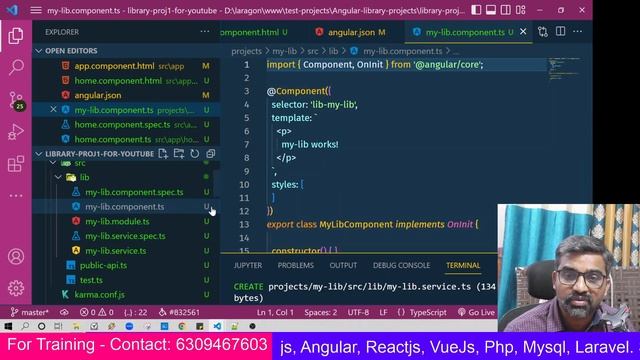Click New File icon in explorer header

click(x=163, y=153)
